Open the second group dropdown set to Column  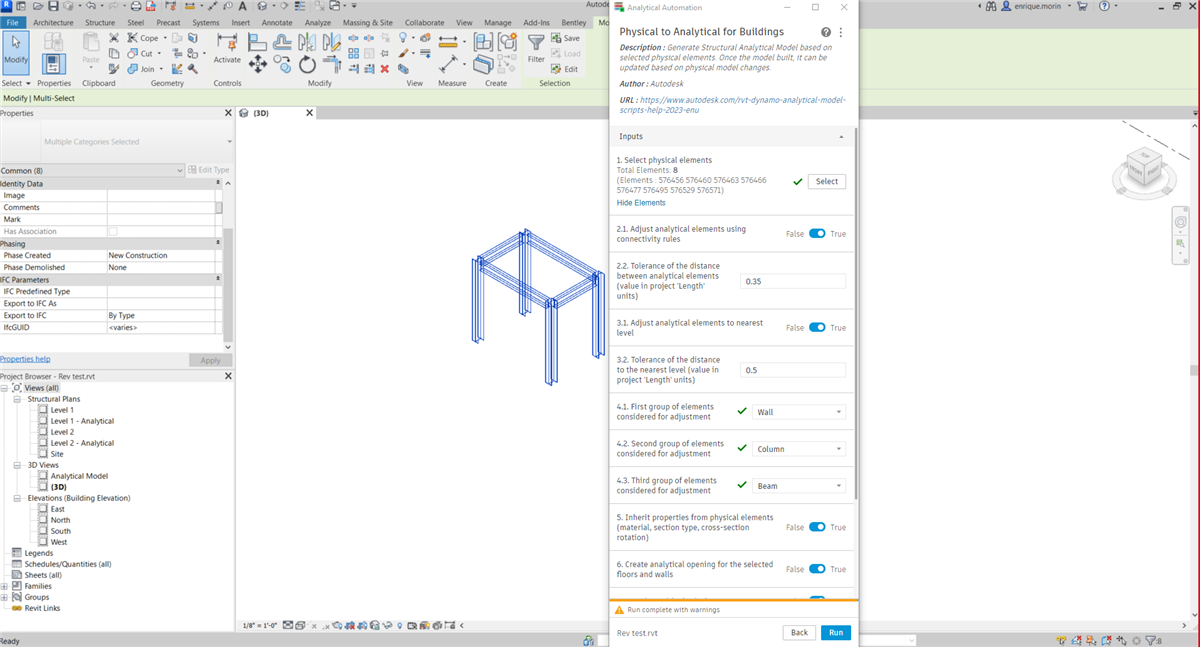point(799,449)
